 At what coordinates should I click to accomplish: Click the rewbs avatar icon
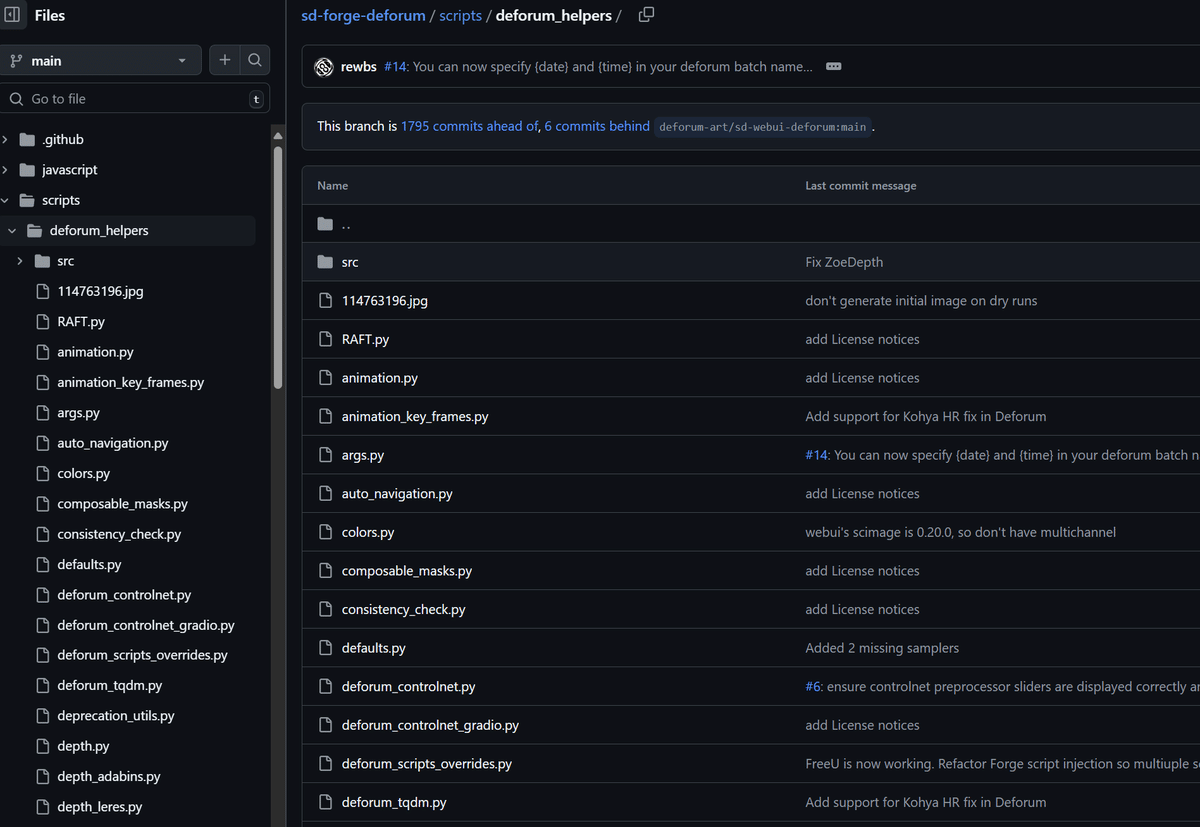tap(324, 67)
